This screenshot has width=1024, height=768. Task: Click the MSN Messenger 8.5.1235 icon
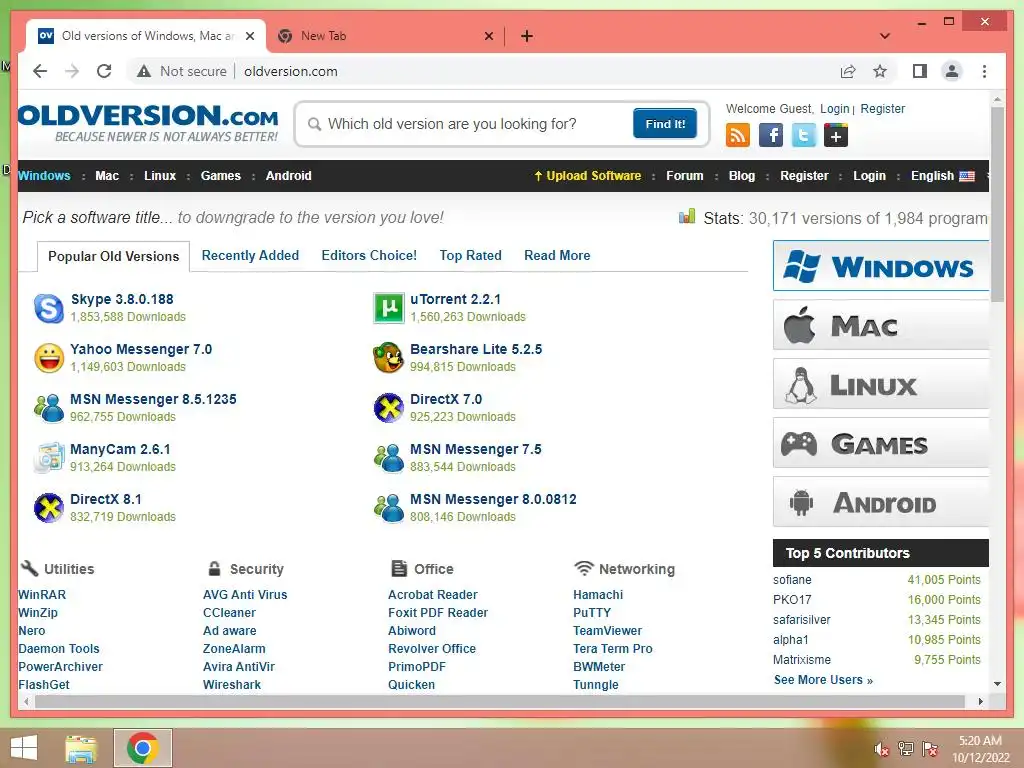[49, 408]
